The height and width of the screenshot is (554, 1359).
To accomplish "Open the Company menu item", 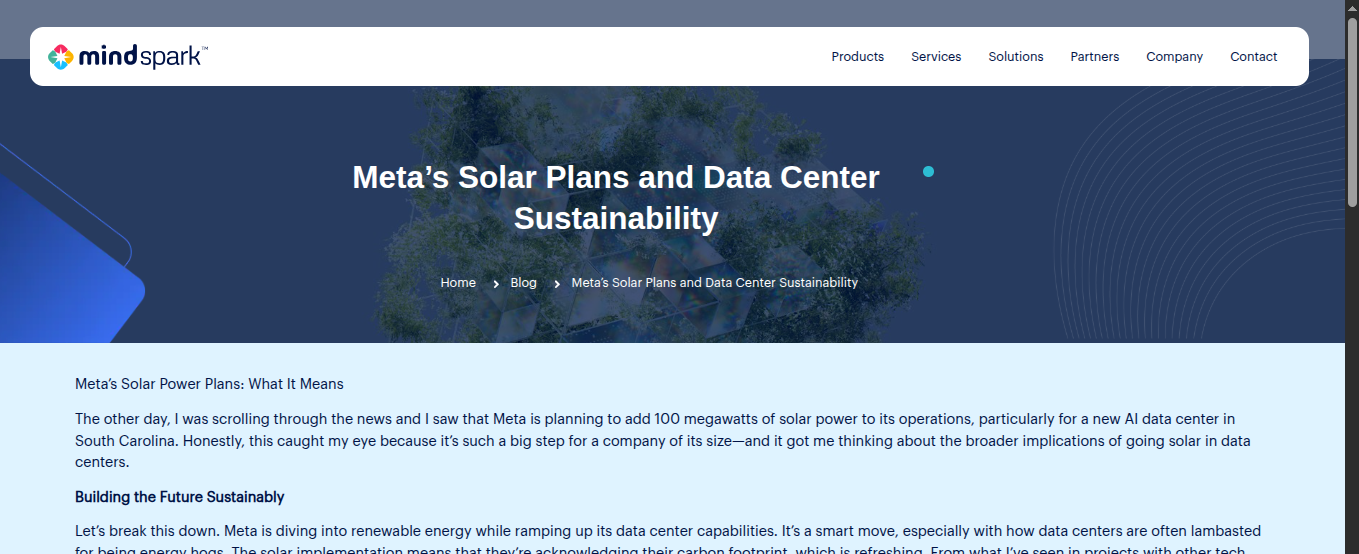I will (x=1174, y=57).
